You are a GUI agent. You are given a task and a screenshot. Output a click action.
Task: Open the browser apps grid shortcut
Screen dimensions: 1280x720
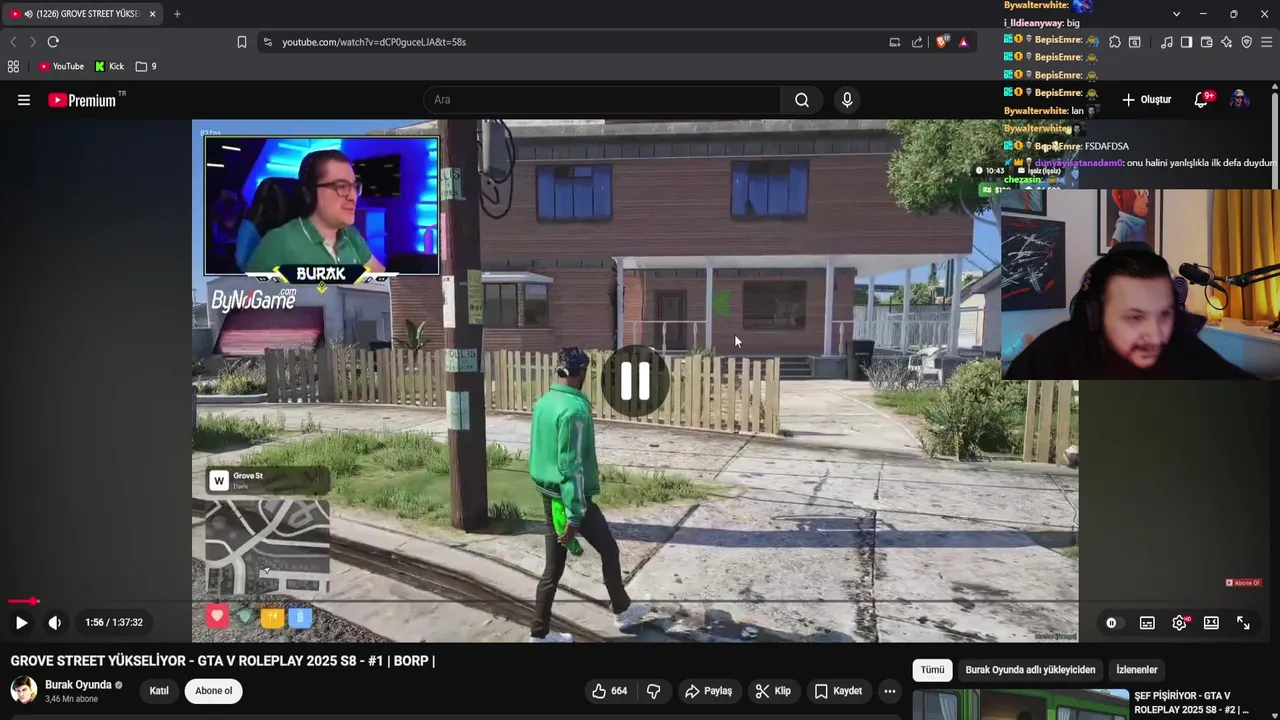click(x=13, y=66)
